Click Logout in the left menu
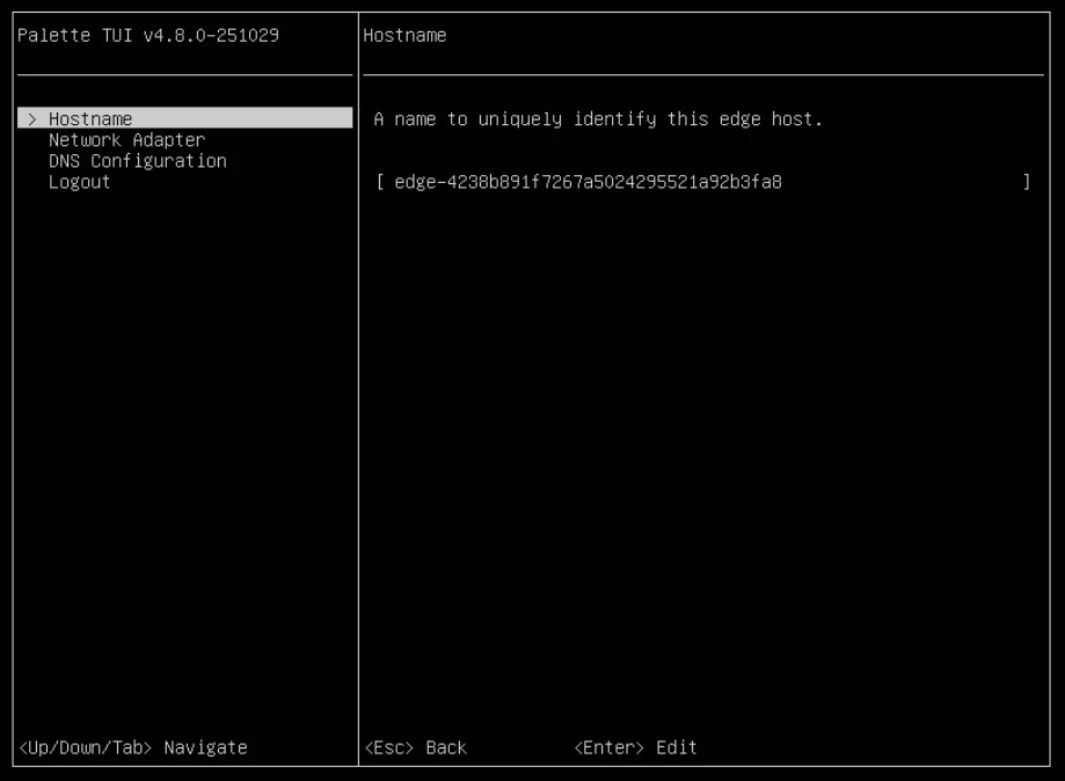The height and width of the screenshot is (781, 1065). pos(79,182)
